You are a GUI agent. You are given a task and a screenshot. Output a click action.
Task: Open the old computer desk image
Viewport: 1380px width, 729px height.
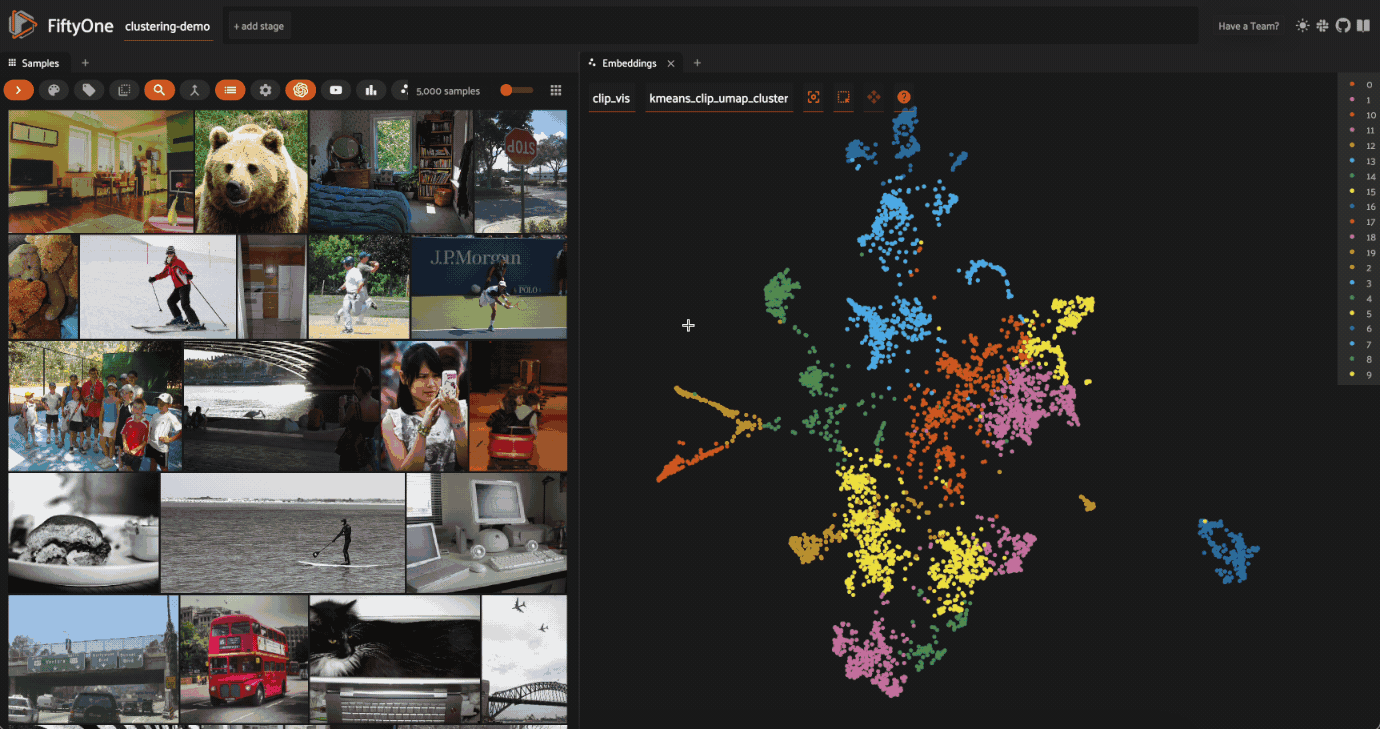coord(487,533)
